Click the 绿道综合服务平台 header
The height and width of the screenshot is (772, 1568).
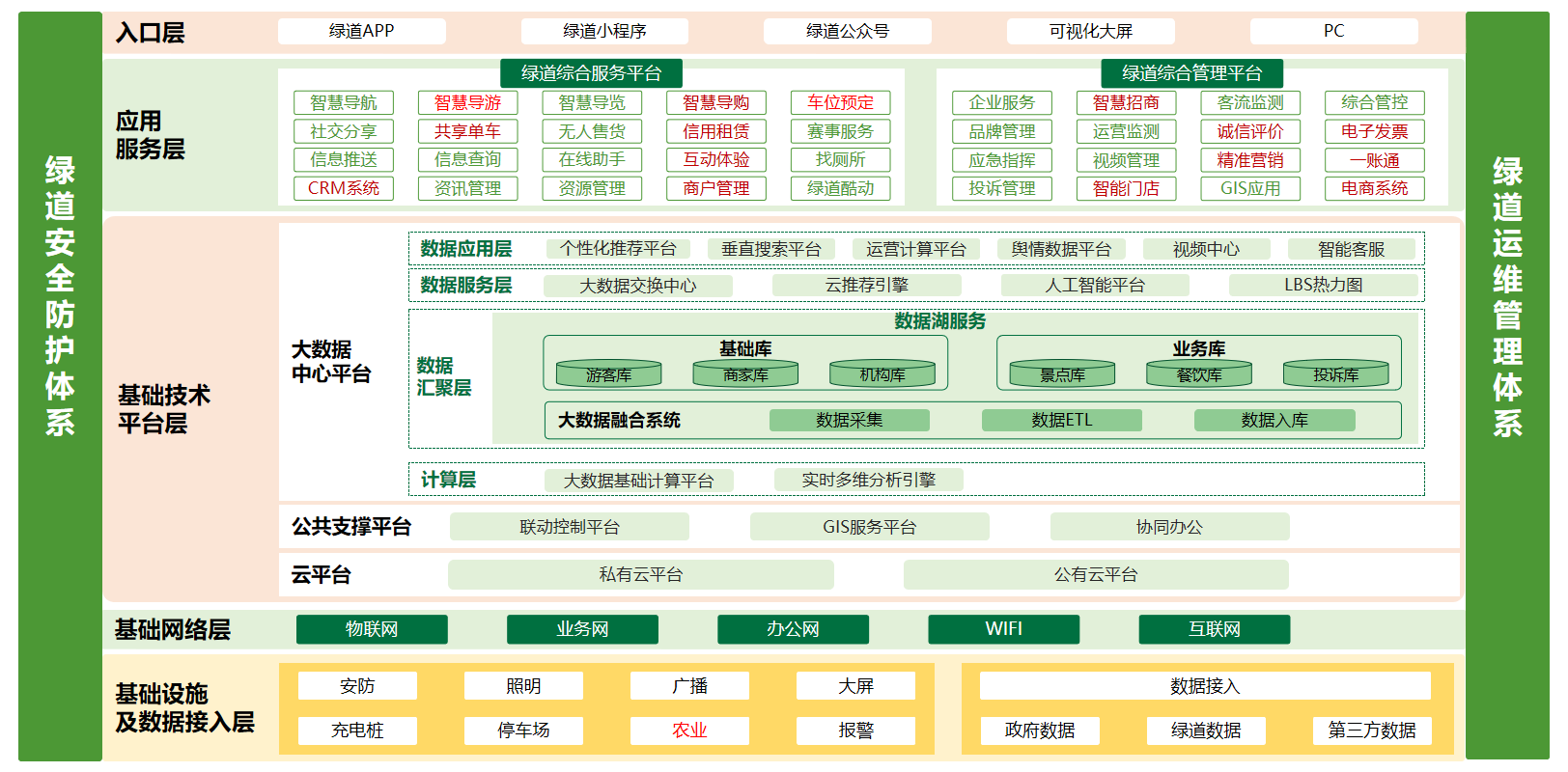pos(591,73)
